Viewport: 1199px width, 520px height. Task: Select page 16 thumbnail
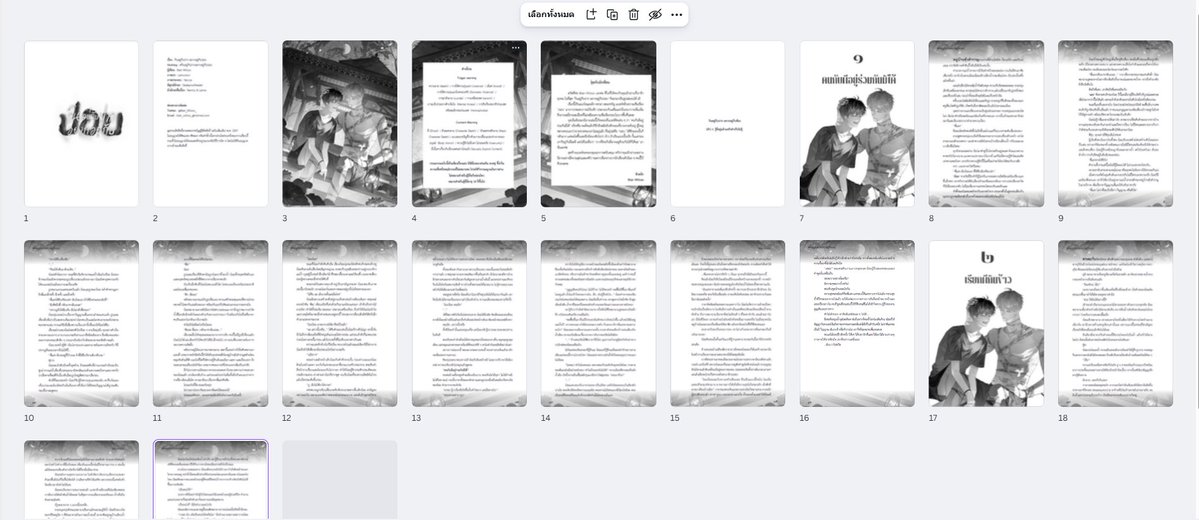857,323
